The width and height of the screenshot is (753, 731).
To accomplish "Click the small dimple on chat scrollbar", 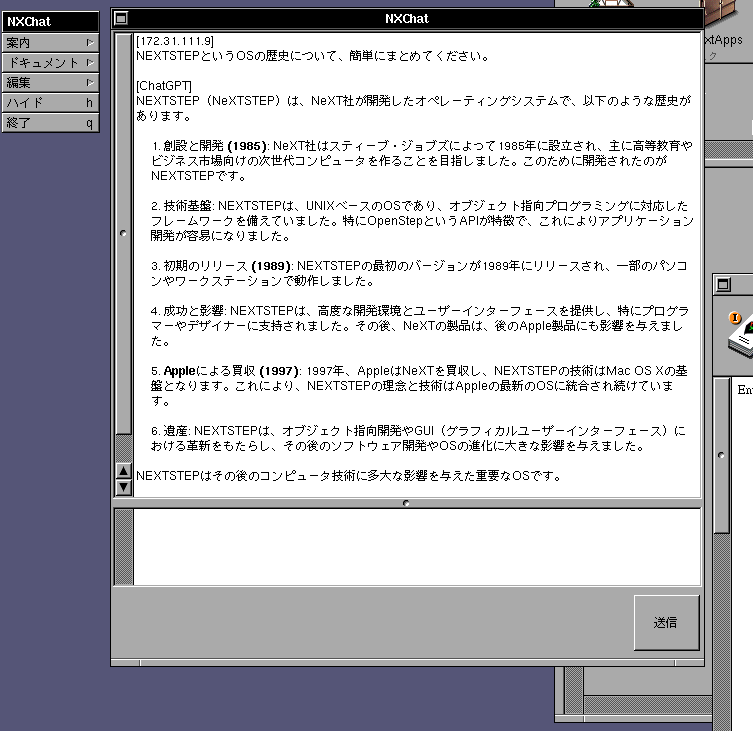I will tap(123, 232).
